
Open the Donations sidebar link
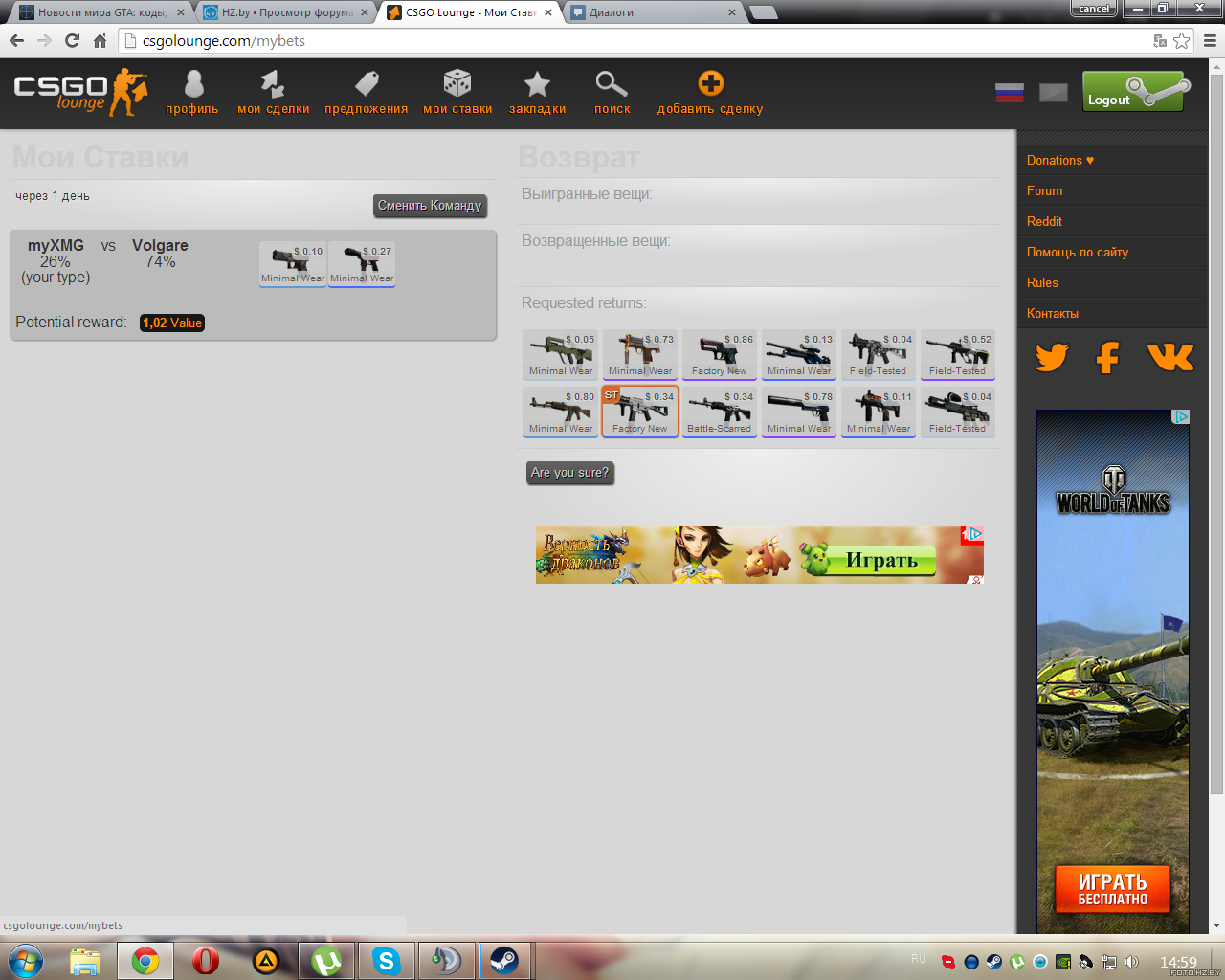[1059, 160]
